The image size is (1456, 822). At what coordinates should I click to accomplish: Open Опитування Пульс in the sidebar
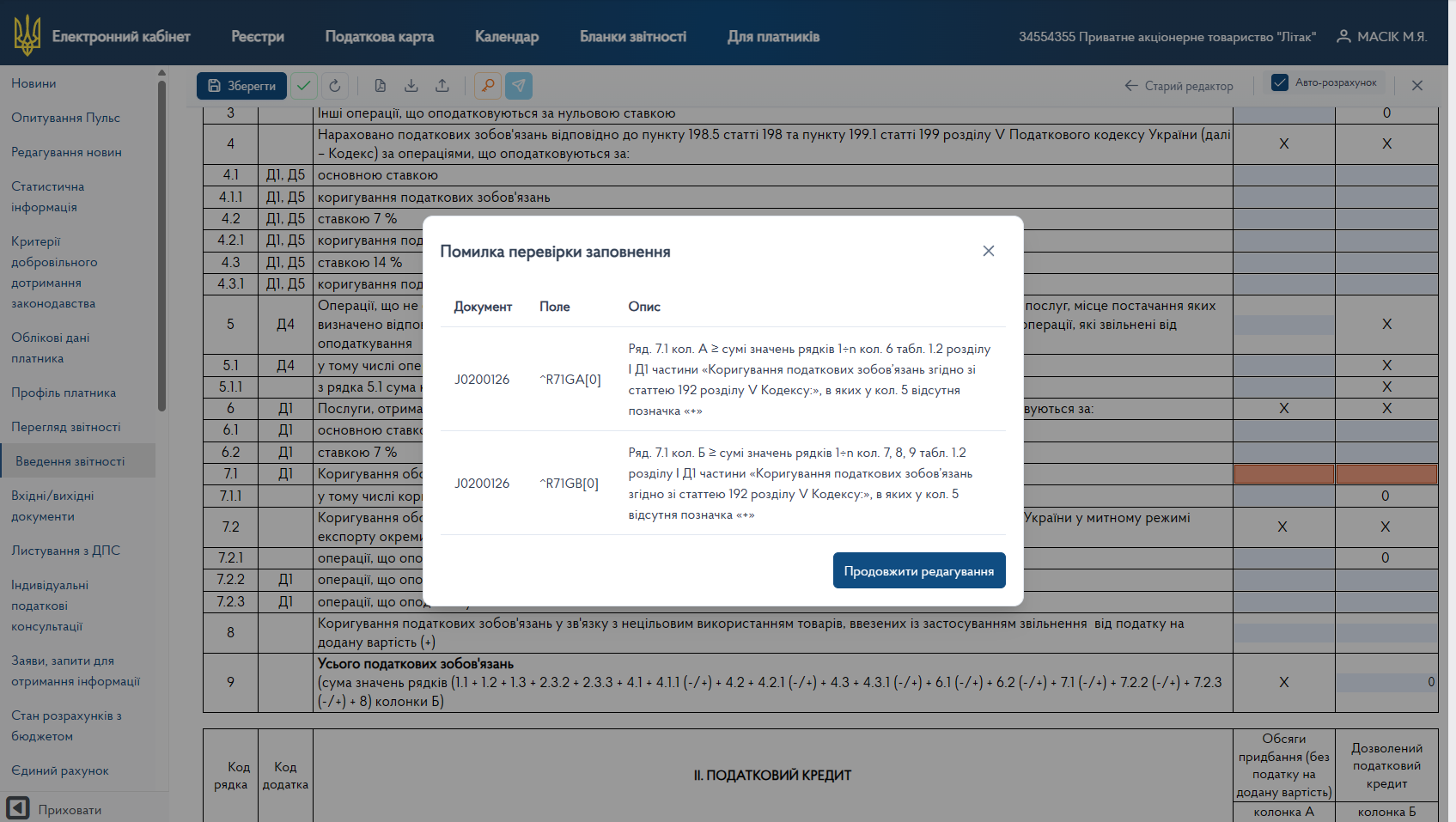tap(65, 118)
